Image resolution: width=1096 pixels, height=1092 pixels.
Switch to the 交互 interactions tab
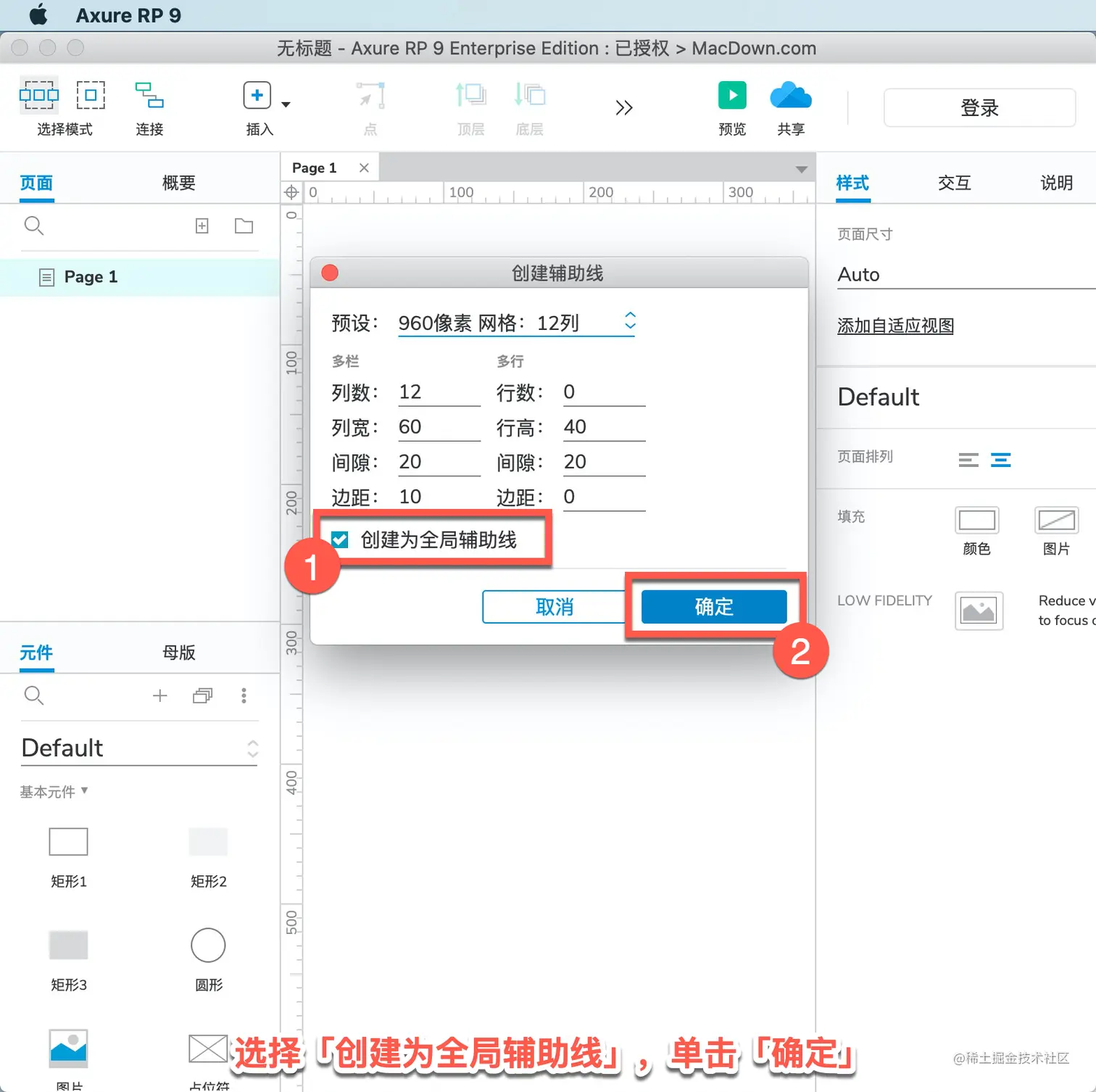point(955,183)
